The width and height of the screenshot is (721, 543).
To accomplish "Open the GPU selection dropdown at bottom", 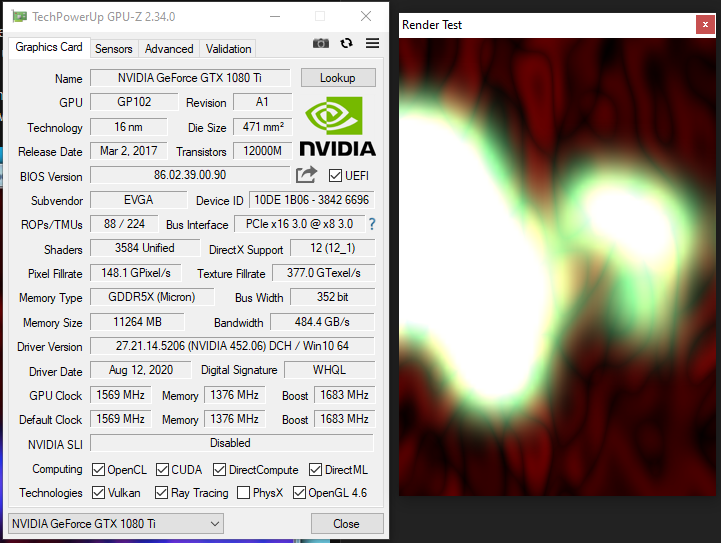I will tap(116, 524).
